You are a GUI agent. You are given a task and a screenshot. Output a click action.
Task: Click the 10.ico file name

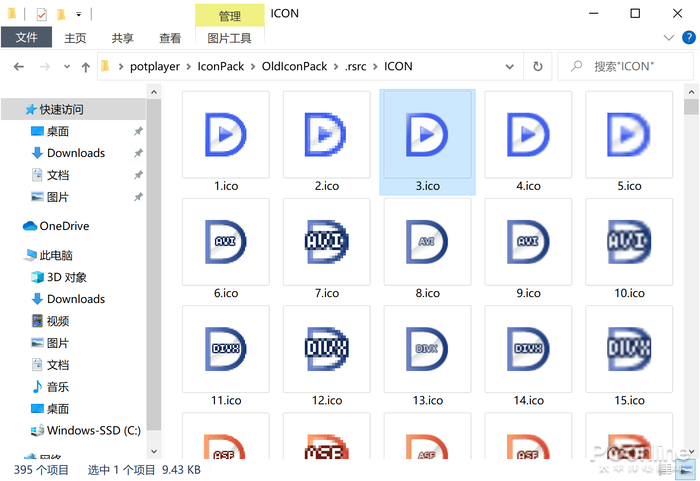pyautogui.click(x=629, y=293)
